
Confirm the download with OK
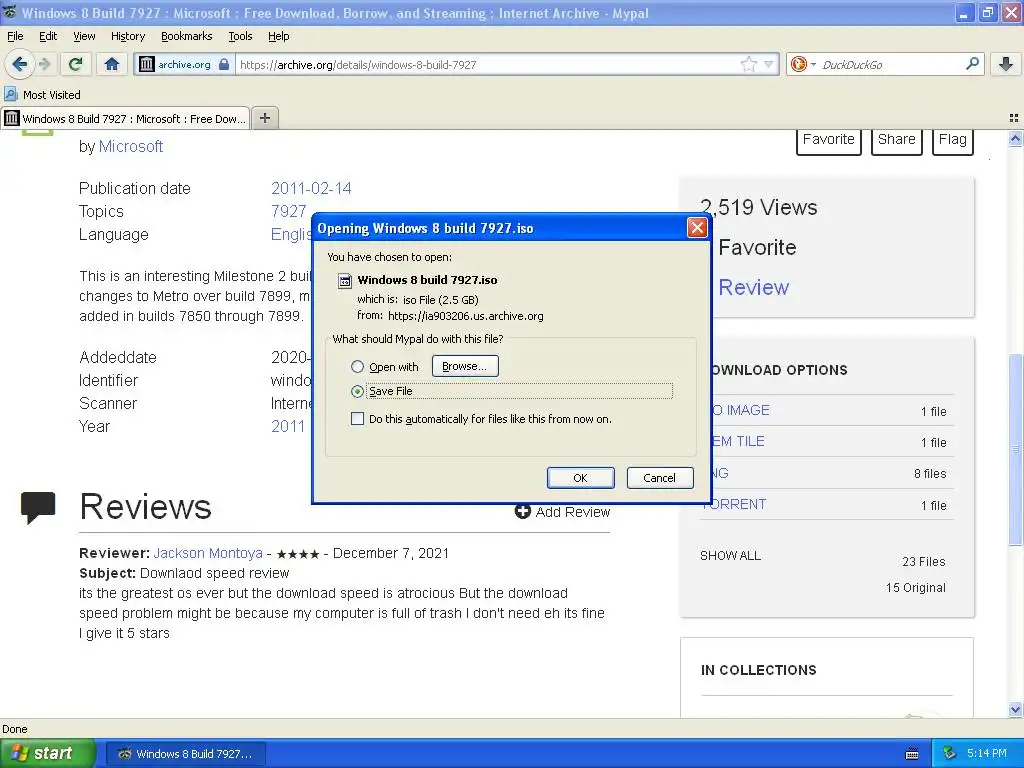[581, 478]
